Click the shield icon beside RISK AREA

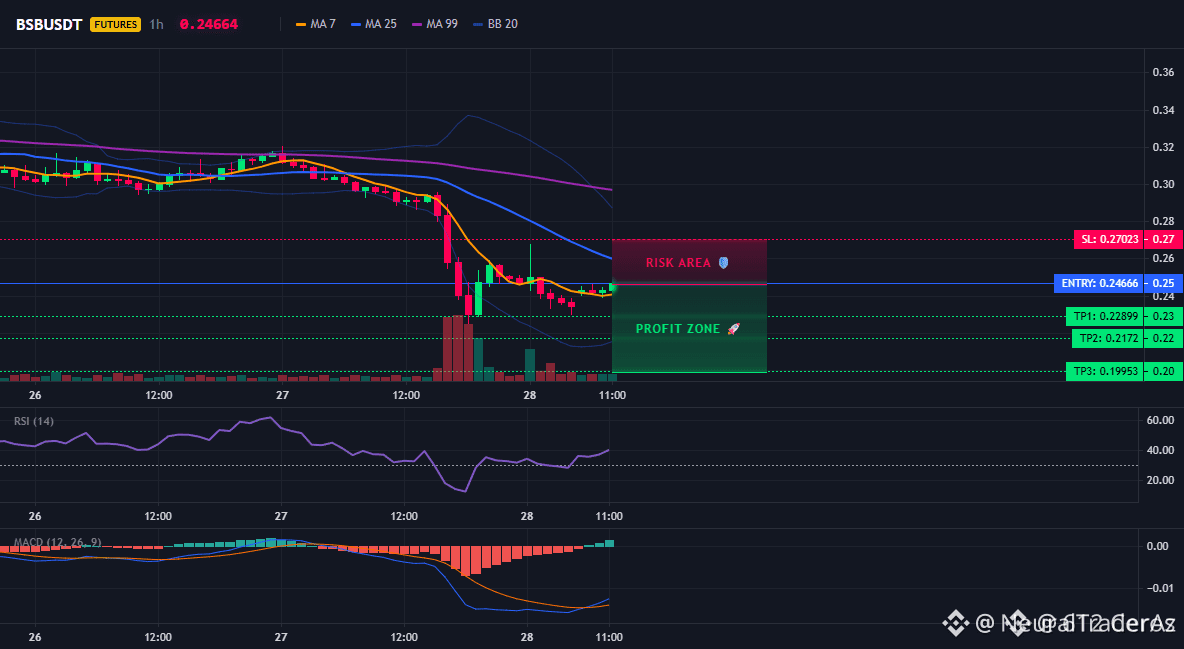pyautogui.click(x=723, y=263)
